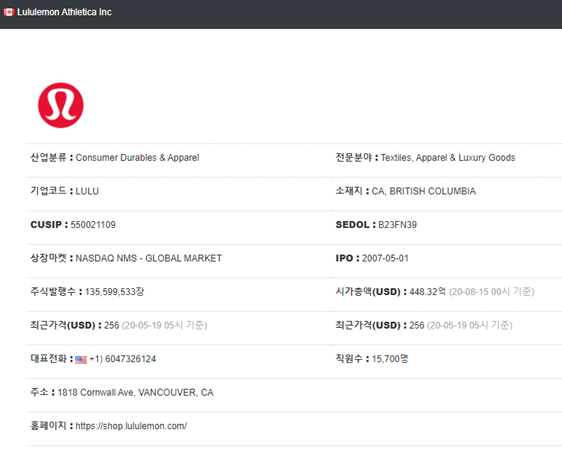Select Textiles, Apparel & Luxury Goods text
The width and height of the screenshot is (562, 459).
pos(448,158)
